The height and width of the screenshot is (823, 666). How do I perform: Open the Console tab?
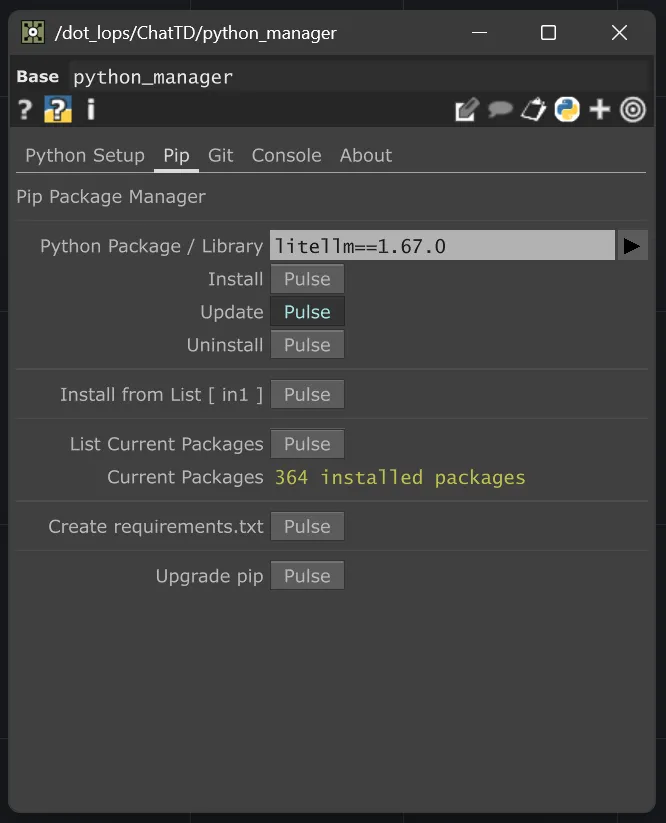click(286, 155)
